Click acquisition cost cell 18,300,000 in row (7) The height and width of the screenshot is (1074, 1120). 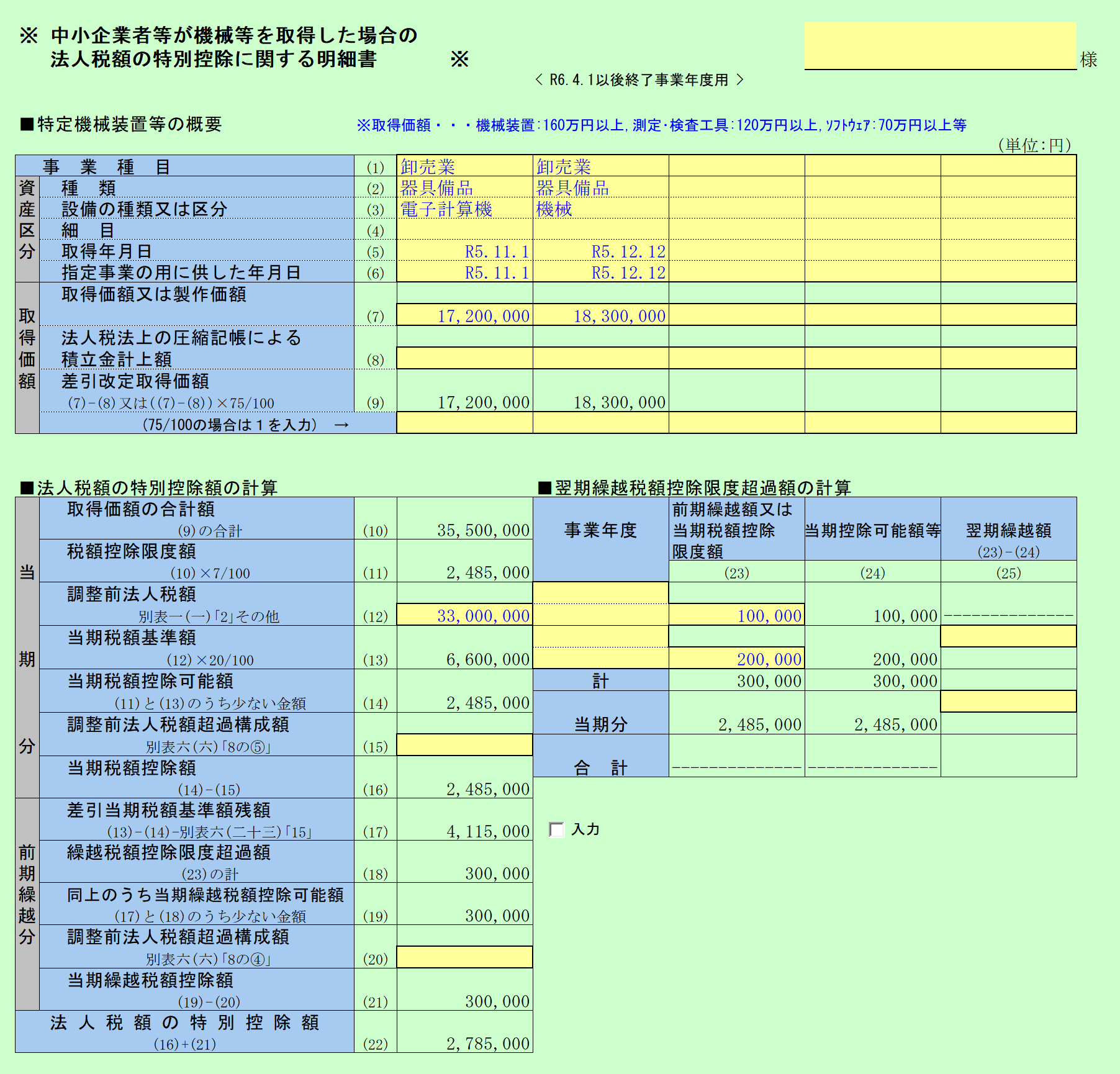tap(600, 315)
